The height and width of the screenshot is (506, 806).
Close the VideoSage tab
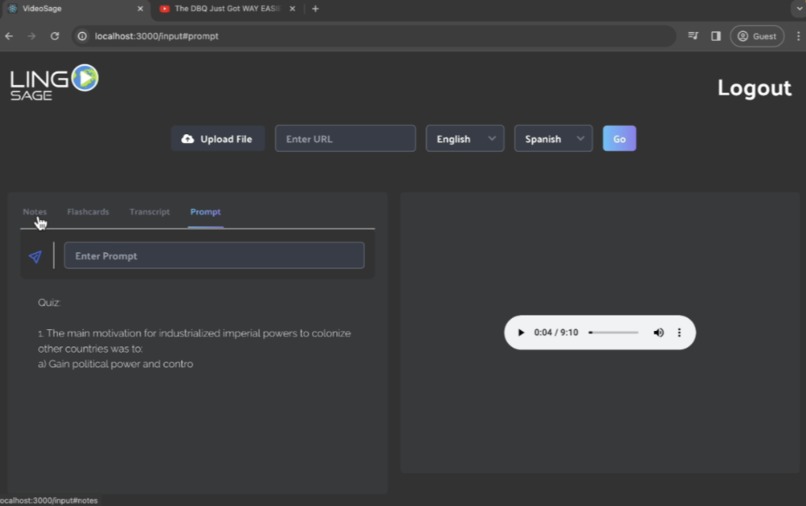tap(140, 9)
